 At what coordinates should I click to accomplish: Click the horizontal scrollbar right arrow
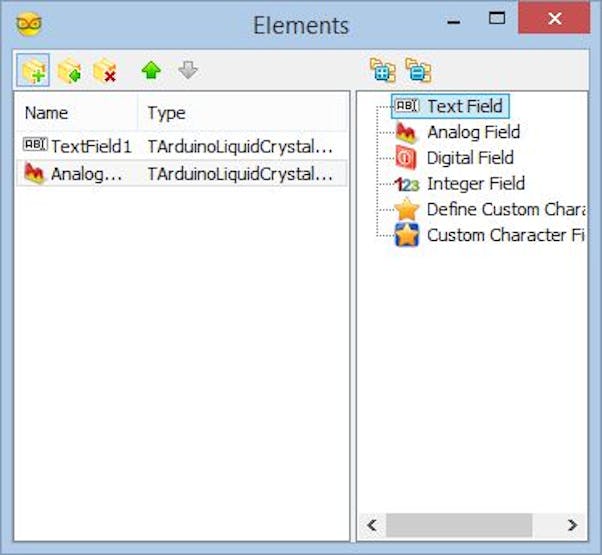(x=572, y=525)
